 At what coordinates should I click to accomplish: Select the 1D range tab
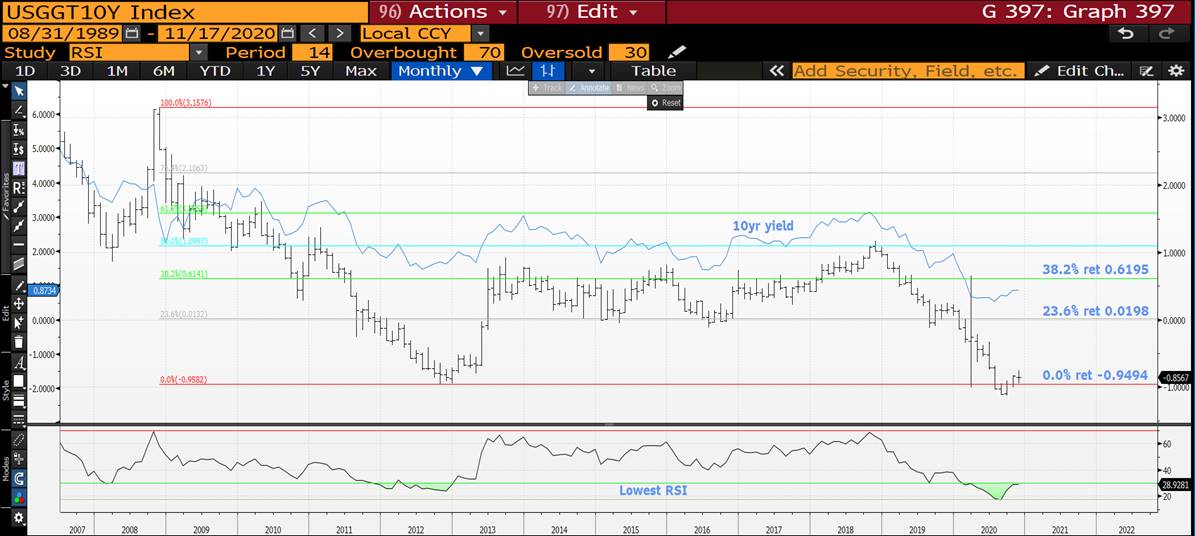pos(26,71)
